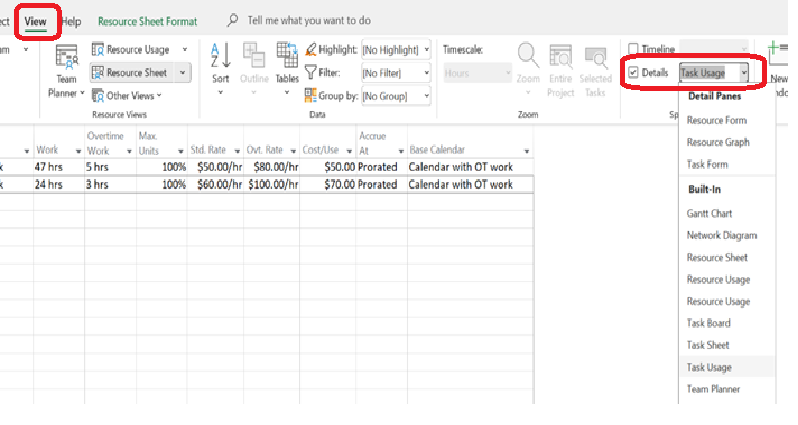Open the Resource Sheet Format tab
This screenshot has height=425, width=798.
[148, 21]
